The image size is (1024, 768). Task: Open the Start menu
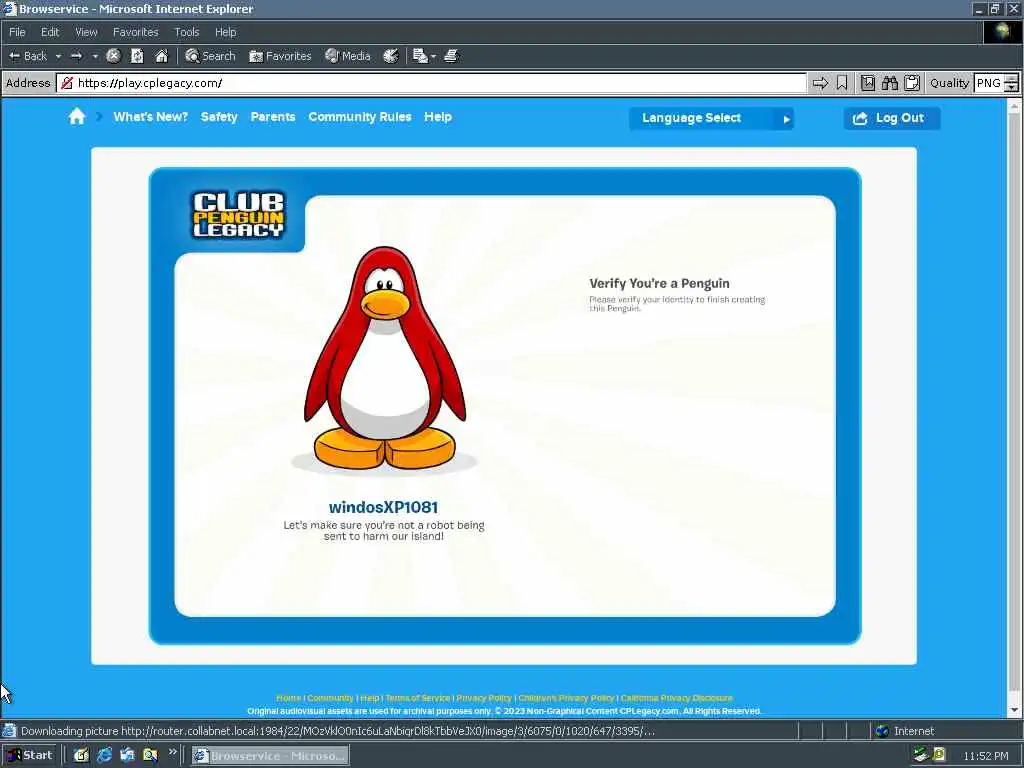[x=29, y=756]
